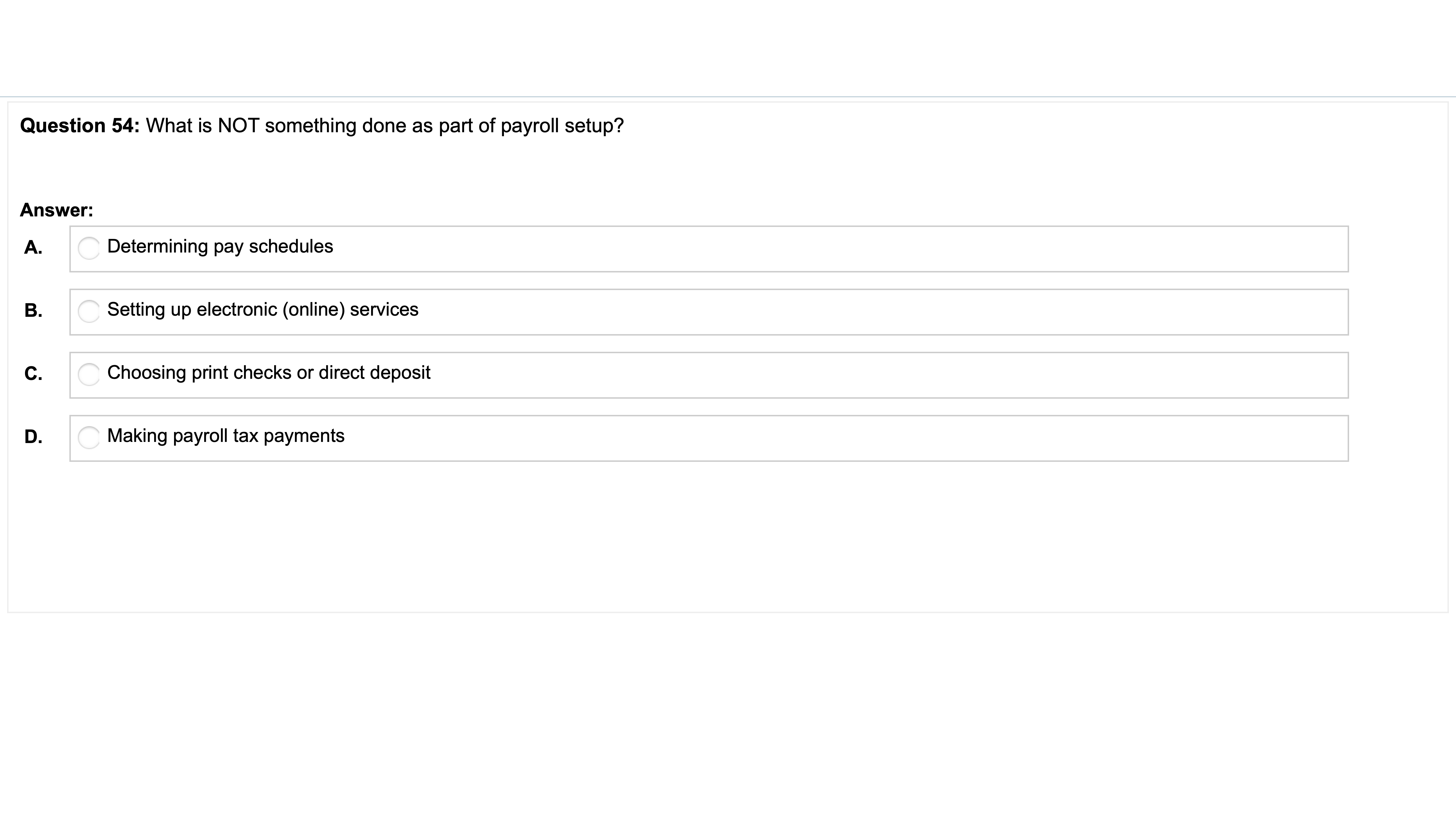Click the letter label 'B.'
1456x819 pixels.
click(x=33, y=310)
